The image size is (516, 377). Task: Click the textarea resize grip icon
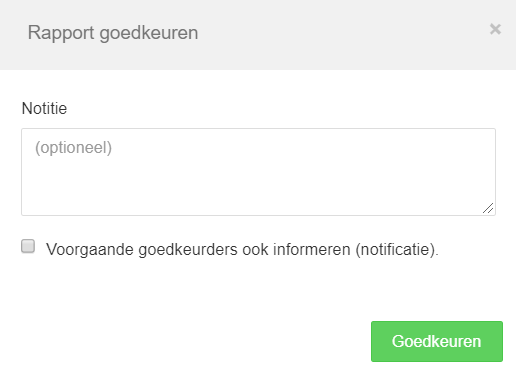(x=488, y=208)
